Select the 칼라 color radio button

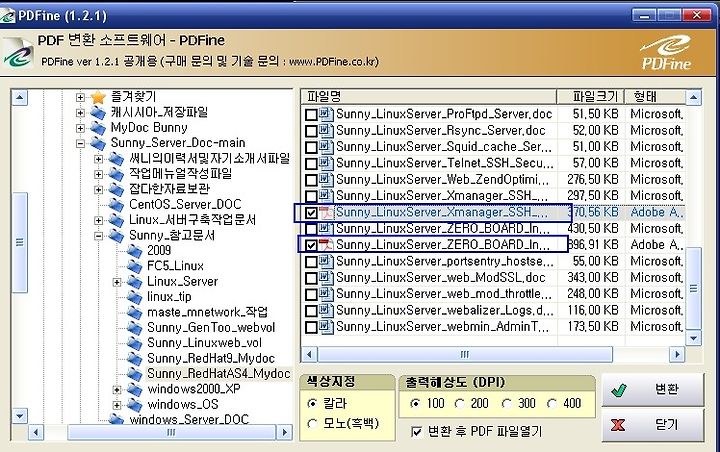pos(312,403)
